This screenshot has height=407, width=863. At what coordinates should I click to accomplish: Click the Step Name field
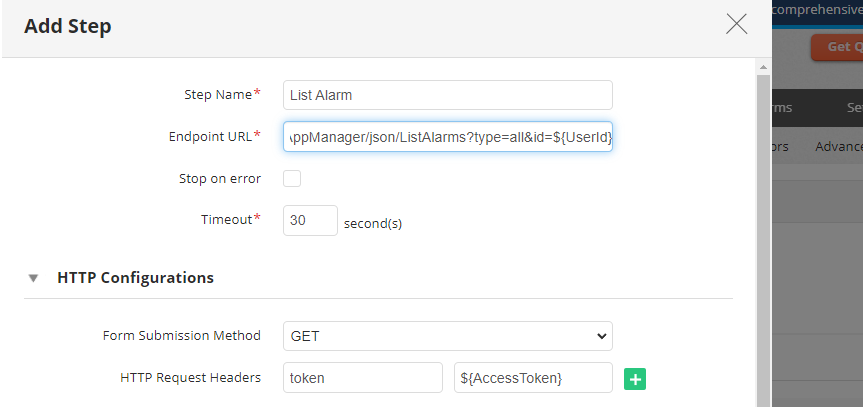coord(447,95)
